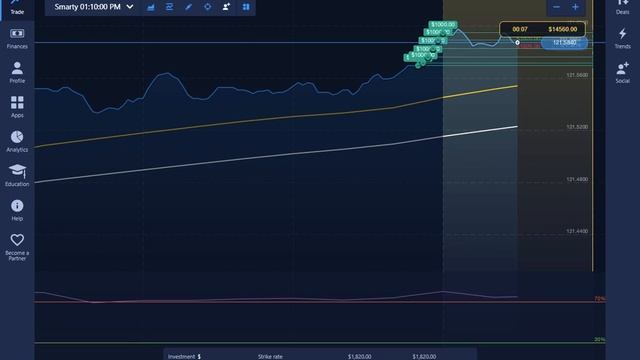Screen dimensions: 640x360
Task: Click the crosshair target tool in the toolbar
Action: click(207, 7)
